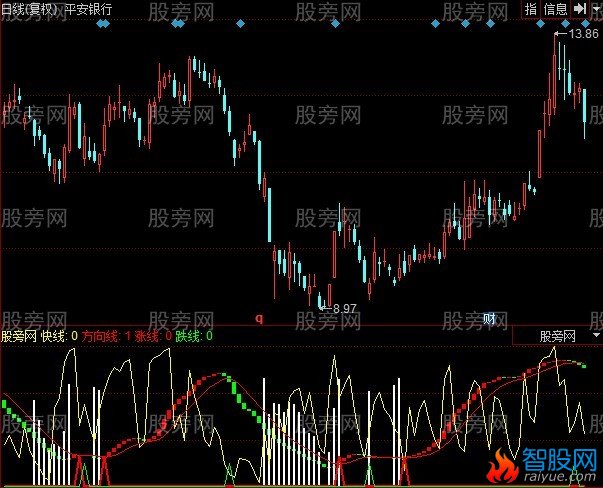Select the 平安银行 stock name

click(88, 9)
